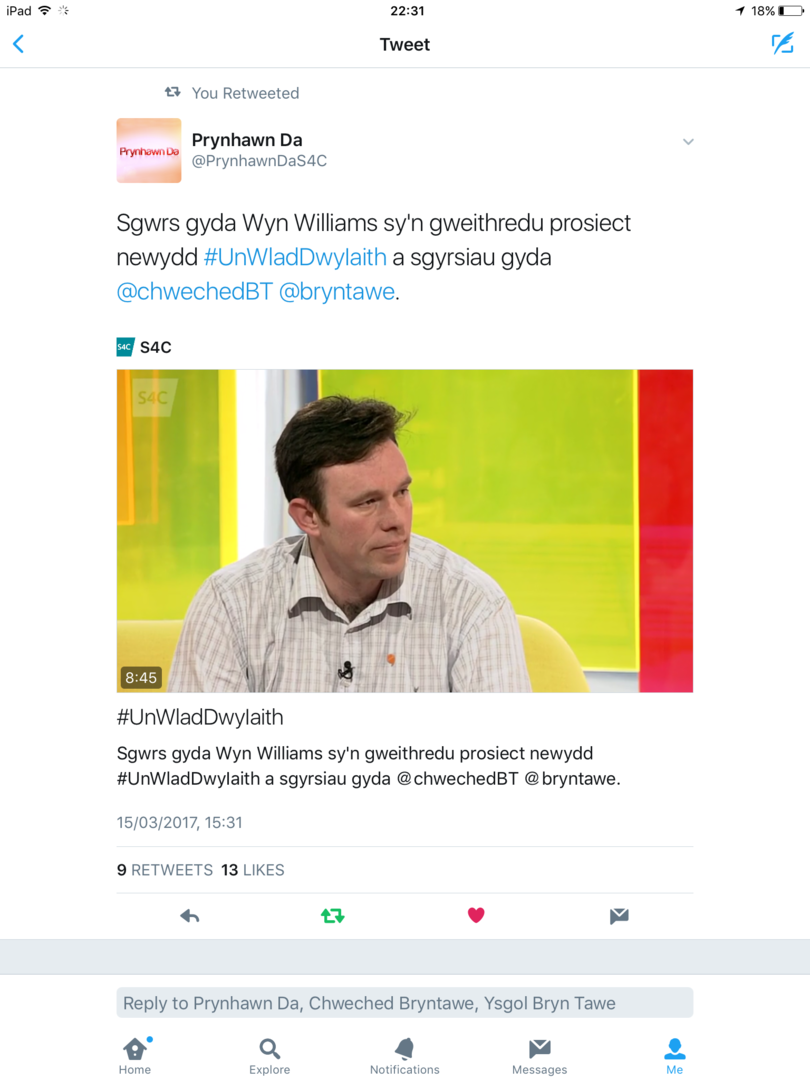The width and height of the screenshot is (810, 1080).
Task: Compose a new tweet with quill icon
Action: (x=782, y=43)
